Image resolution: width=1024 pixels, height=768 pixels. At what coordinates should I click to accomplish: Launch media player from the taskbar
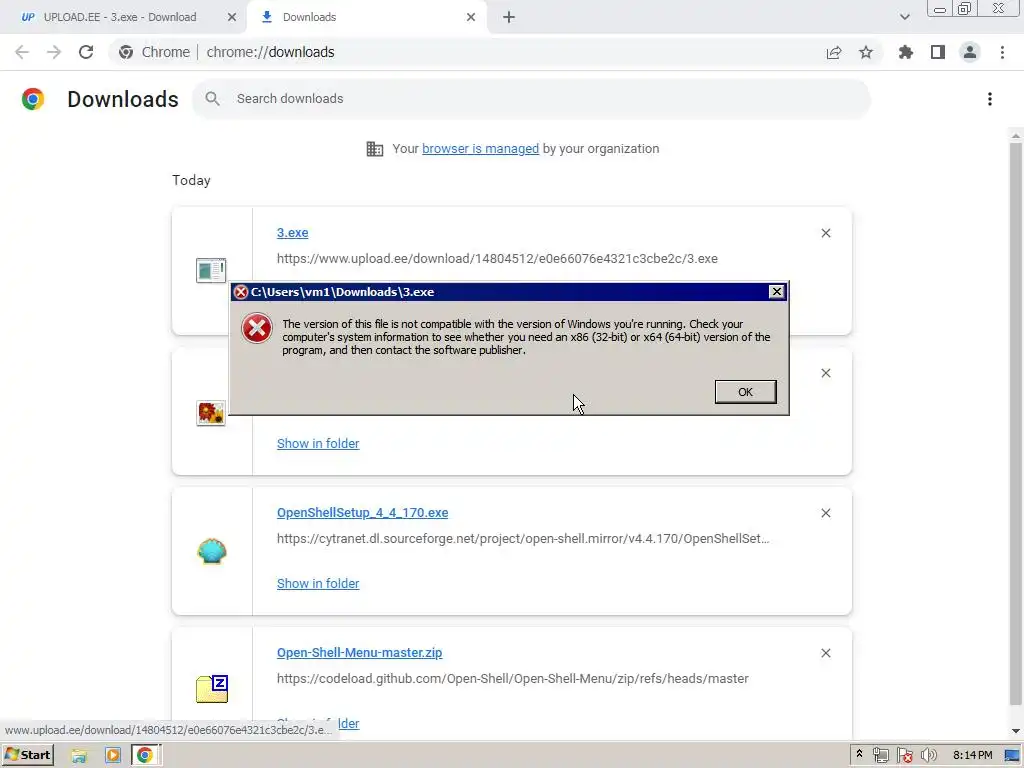pos(112,755)
